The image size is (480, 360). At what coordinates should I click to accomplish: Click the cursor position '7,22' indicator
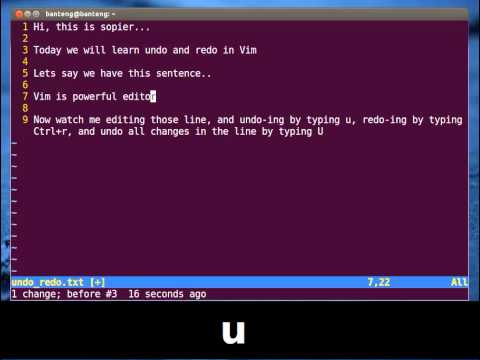point(379,282)
